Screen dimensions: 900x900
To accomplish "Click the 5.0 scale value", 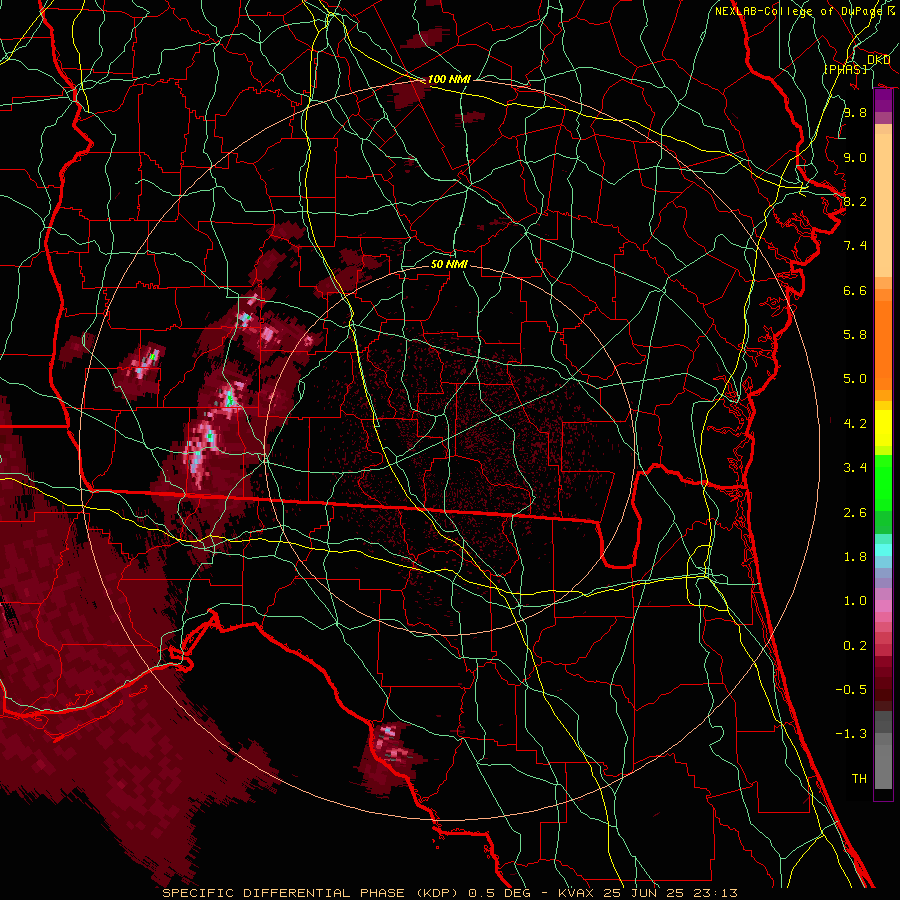I will coord(855,379).
